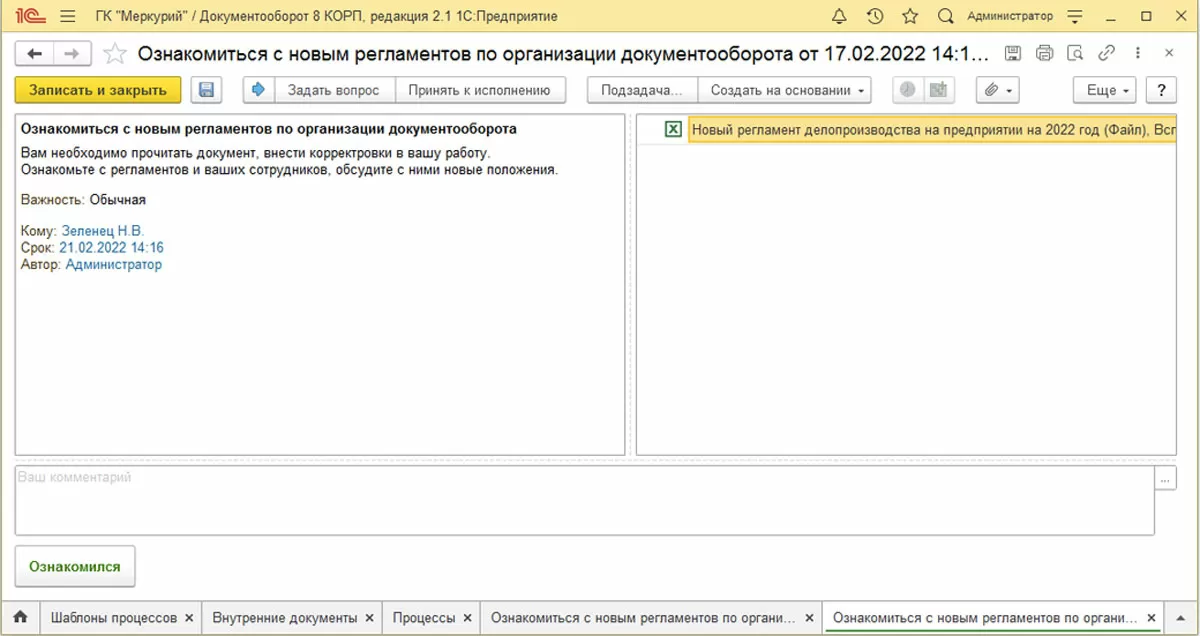Screen dimensions: 1200x636
Task: Go forward with the right arrow
Action: click(x=71, y=53)
